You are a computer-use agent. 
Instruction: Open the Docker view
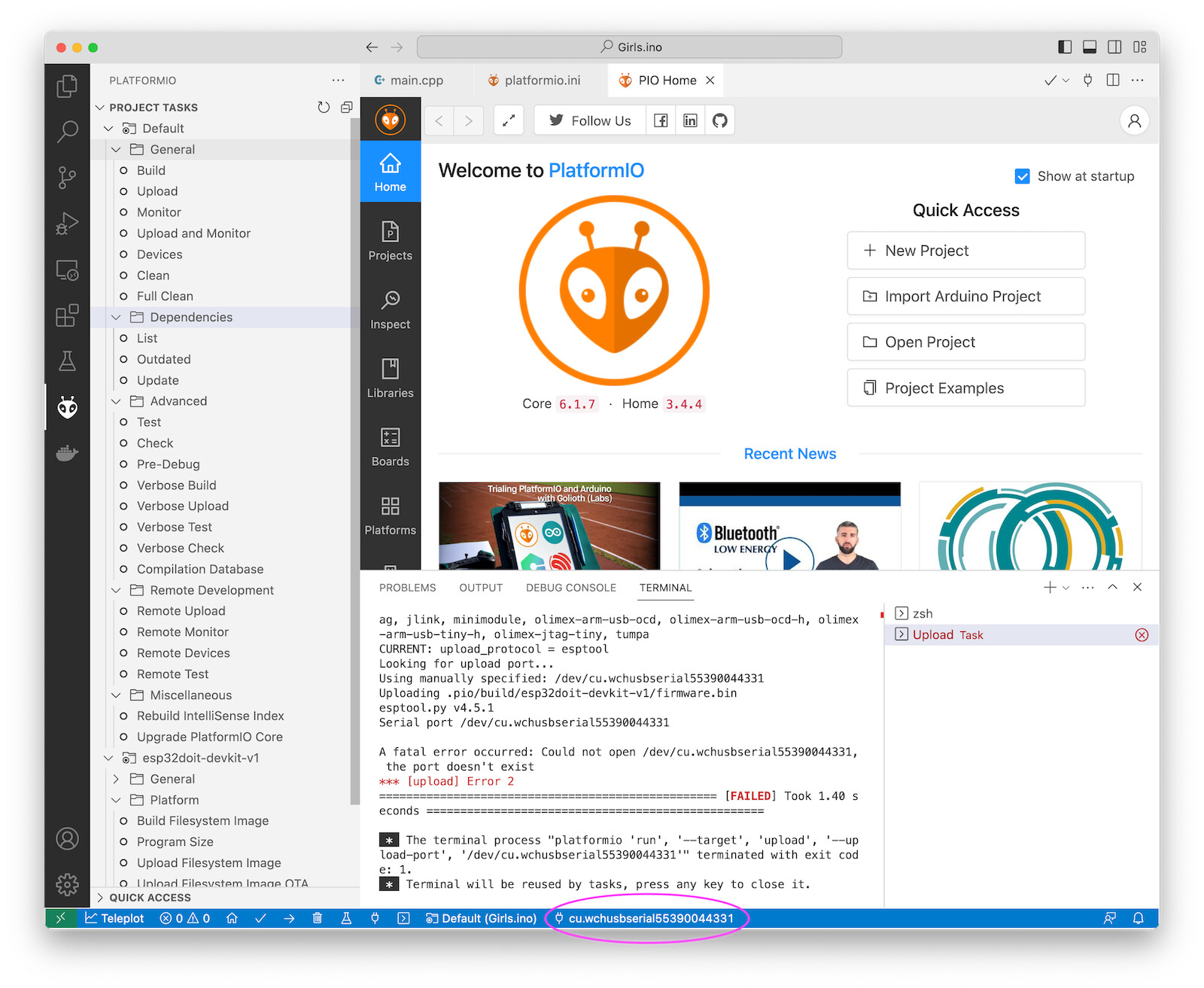click(67, 453)
